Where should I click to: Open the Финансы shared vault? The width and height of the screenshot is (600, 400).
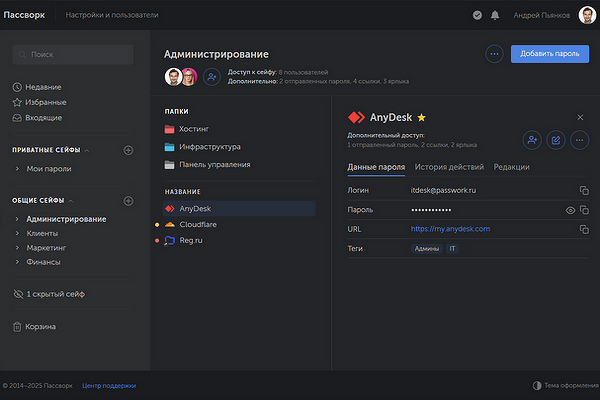pos(43,262)
